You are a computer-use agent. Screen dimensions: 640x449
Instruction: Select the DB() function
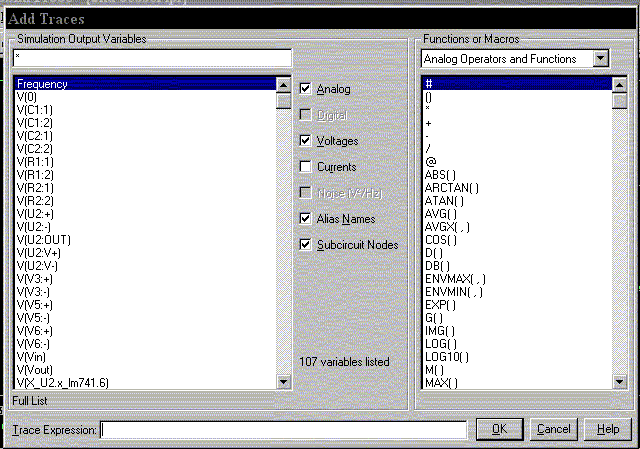[x=437, y=265]
